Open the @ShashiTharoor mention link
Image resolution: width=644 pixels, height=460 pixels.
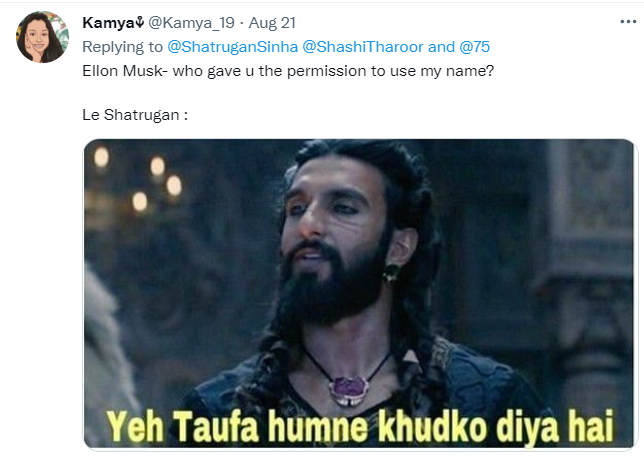click(x=363, y=47)
